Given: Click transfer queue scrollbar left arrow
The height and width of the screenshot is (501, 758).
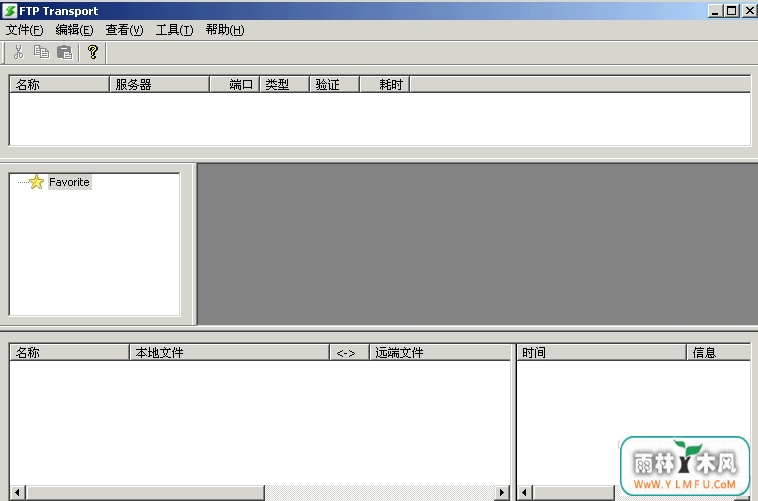Looking at the screenshot, I should pyautogui.click(x=17, y=493).
